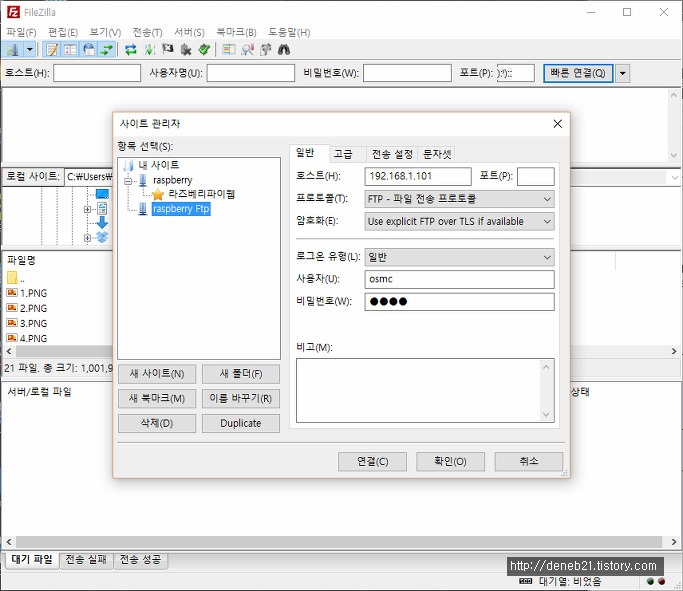
Task: Open the 암호화(E) dropdown
Action: pyautogui.click(x=460, y=221)
